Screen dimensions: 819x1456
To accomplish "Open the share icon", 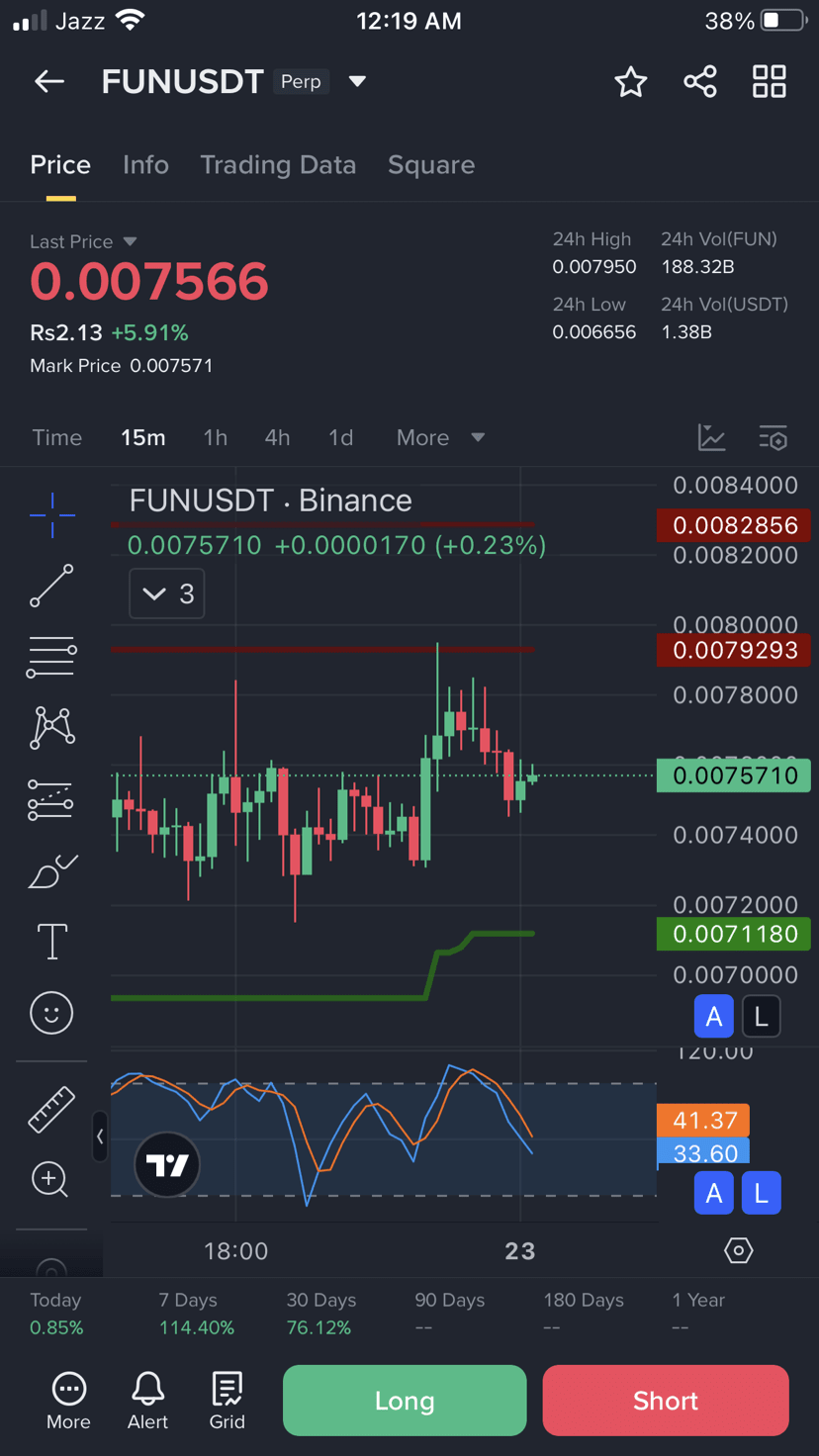I will (700, 81).
